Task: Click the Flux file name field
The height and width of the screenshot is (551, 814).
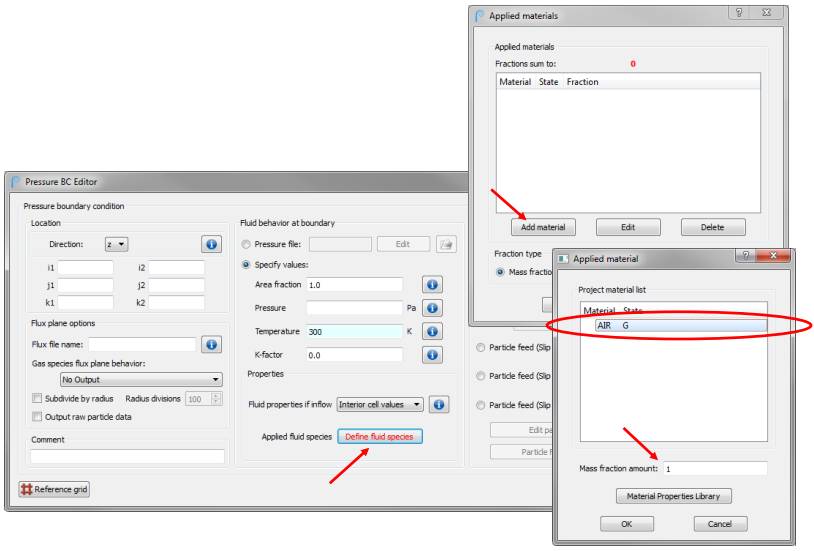Action: pos(142,344)
